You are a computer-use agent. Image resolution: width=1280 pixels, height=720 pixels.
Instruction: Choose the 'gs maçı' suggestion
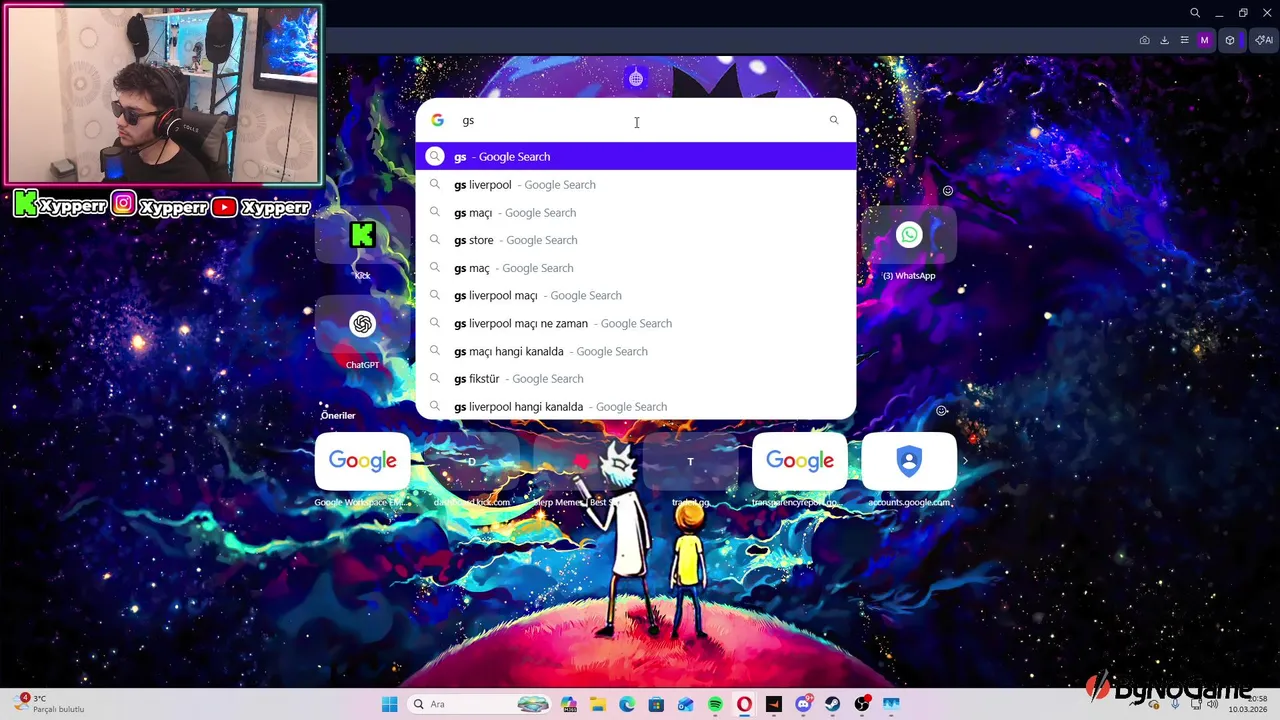[x=636, y=213]
